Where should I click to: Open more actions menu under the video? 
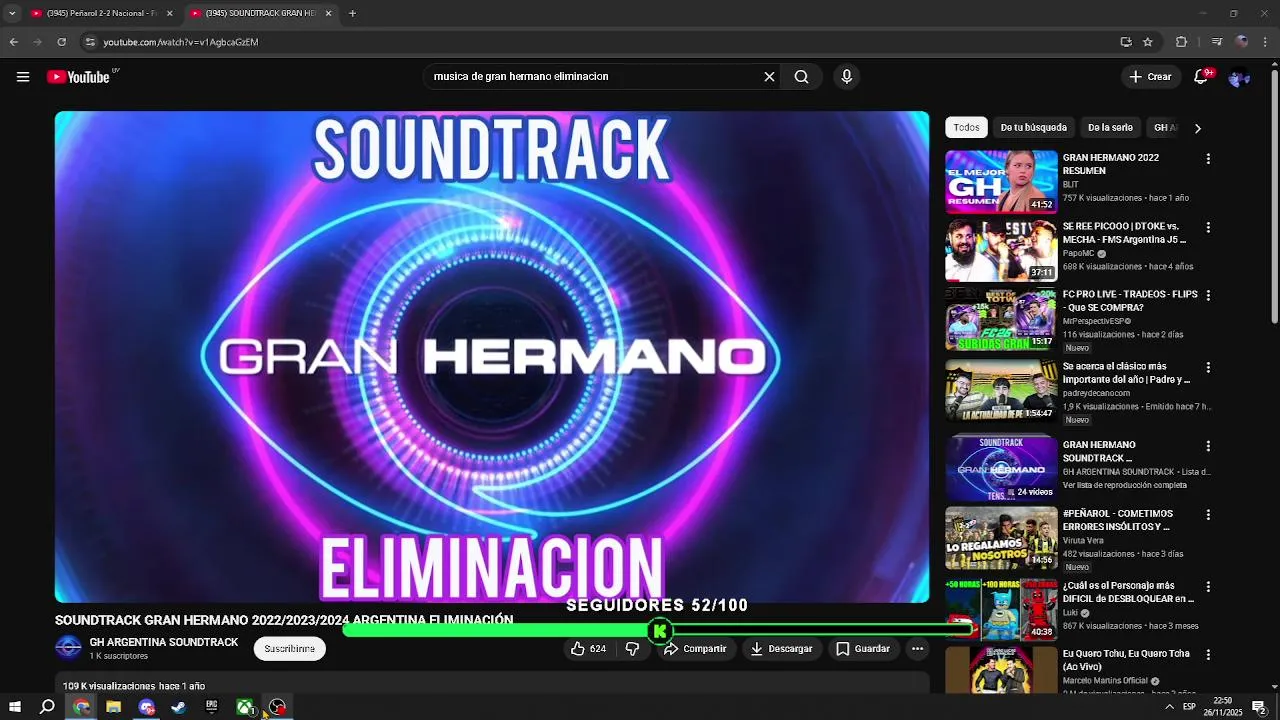tap(917, 649)
